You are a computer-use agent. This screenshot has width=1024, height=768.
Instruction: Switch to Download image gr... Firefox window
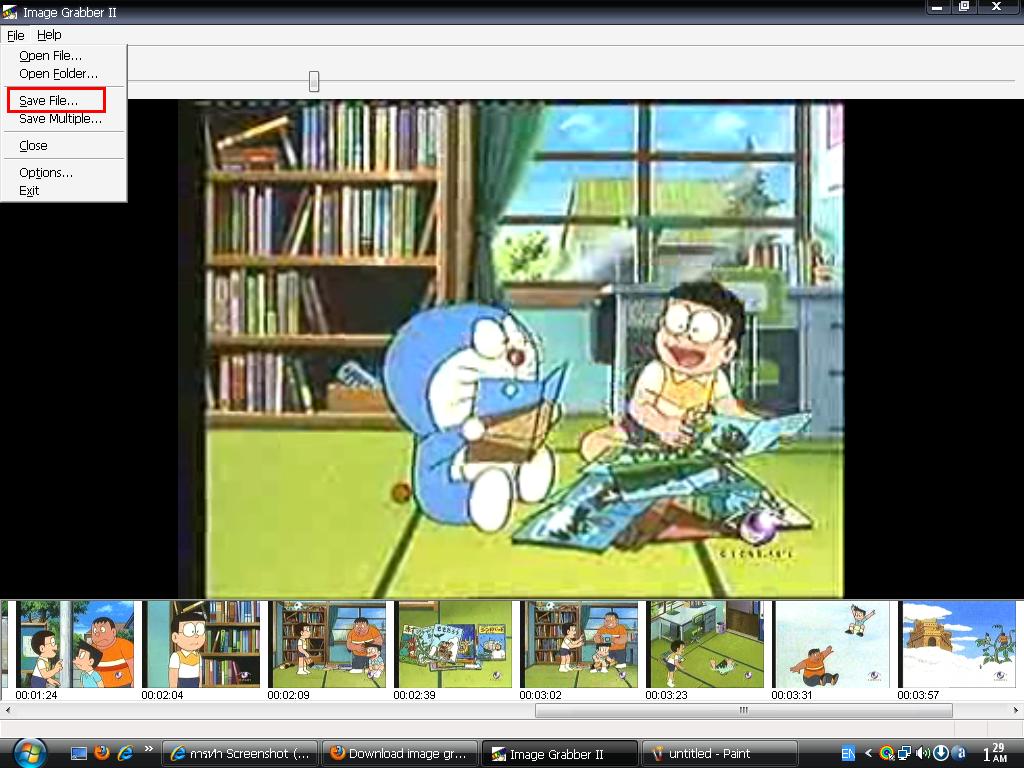[400, 754]
